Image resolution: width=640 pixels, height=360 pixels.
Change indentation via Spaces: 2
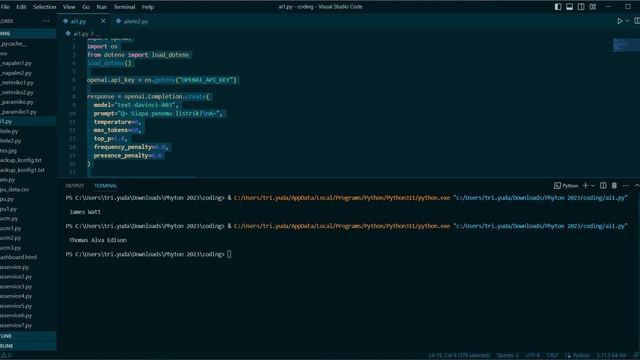(507, 356)
